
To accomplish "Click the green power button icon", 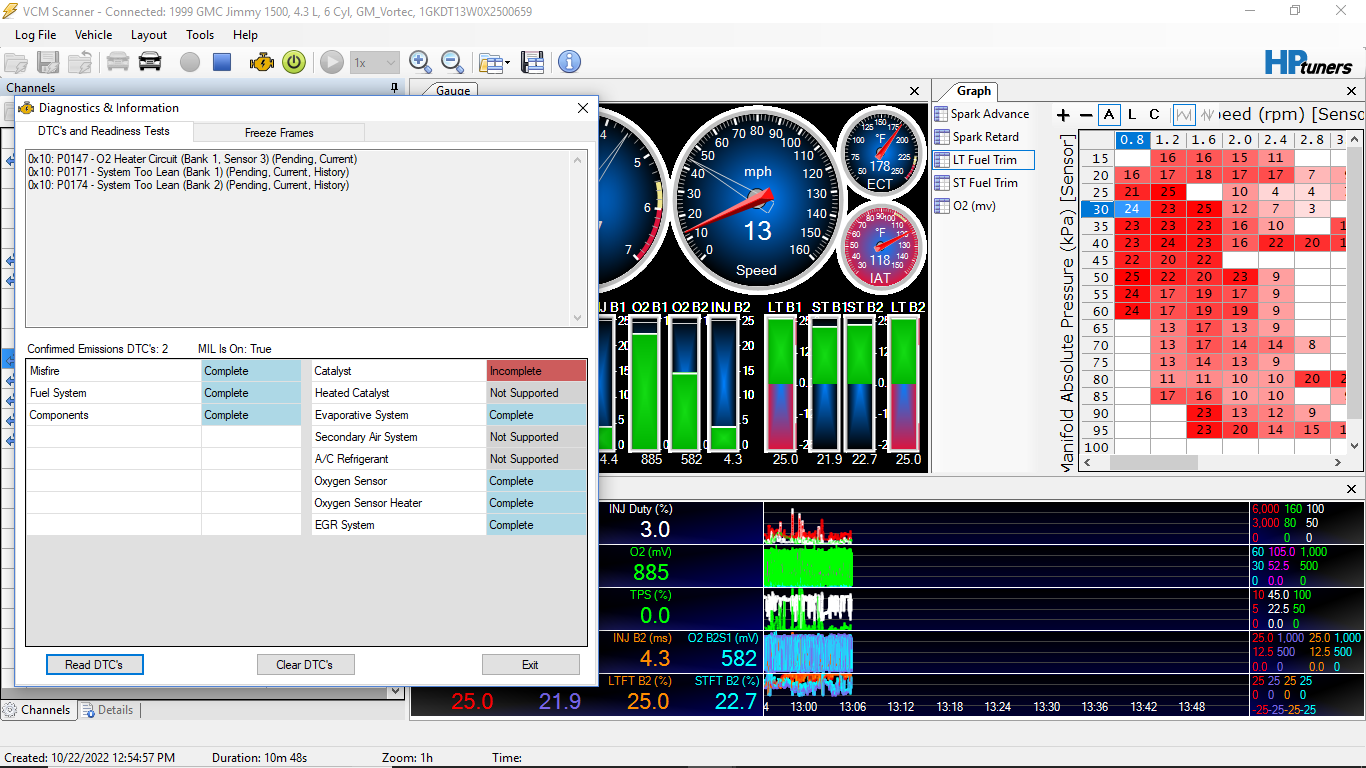I will pyautogui.click(x=293, y=62).
